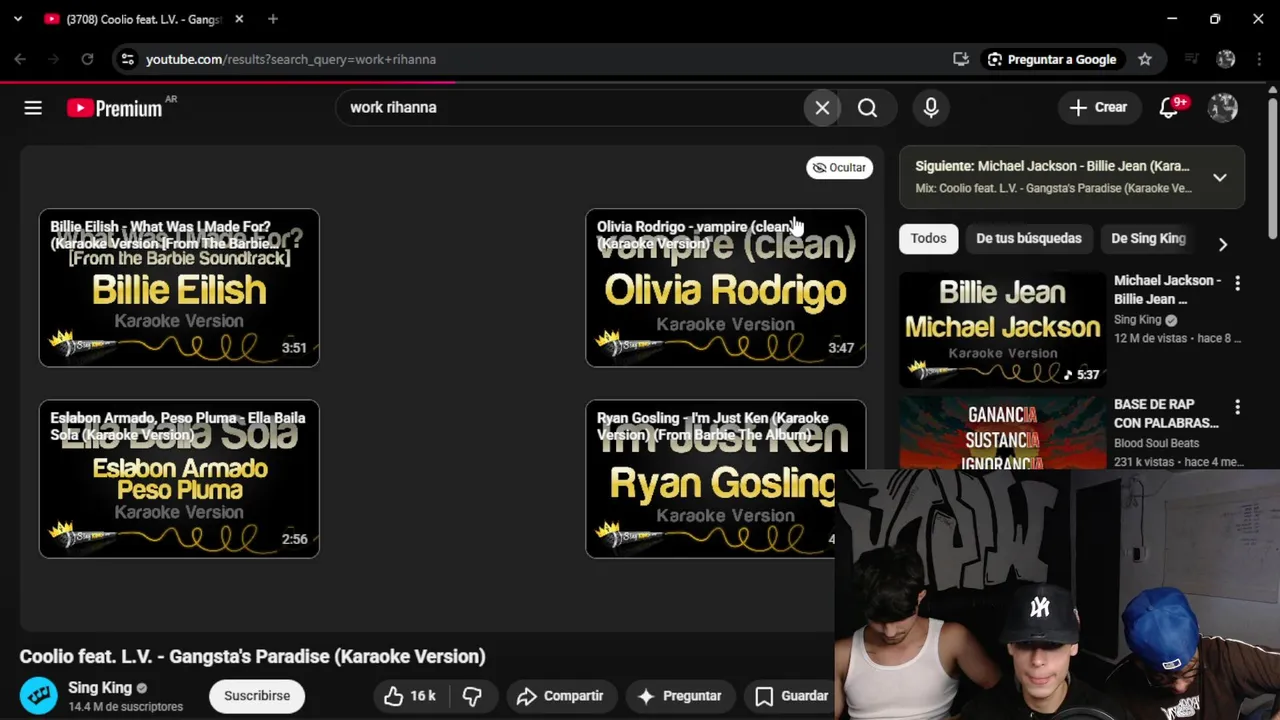Clear the search query with the X

click(822, 107)
